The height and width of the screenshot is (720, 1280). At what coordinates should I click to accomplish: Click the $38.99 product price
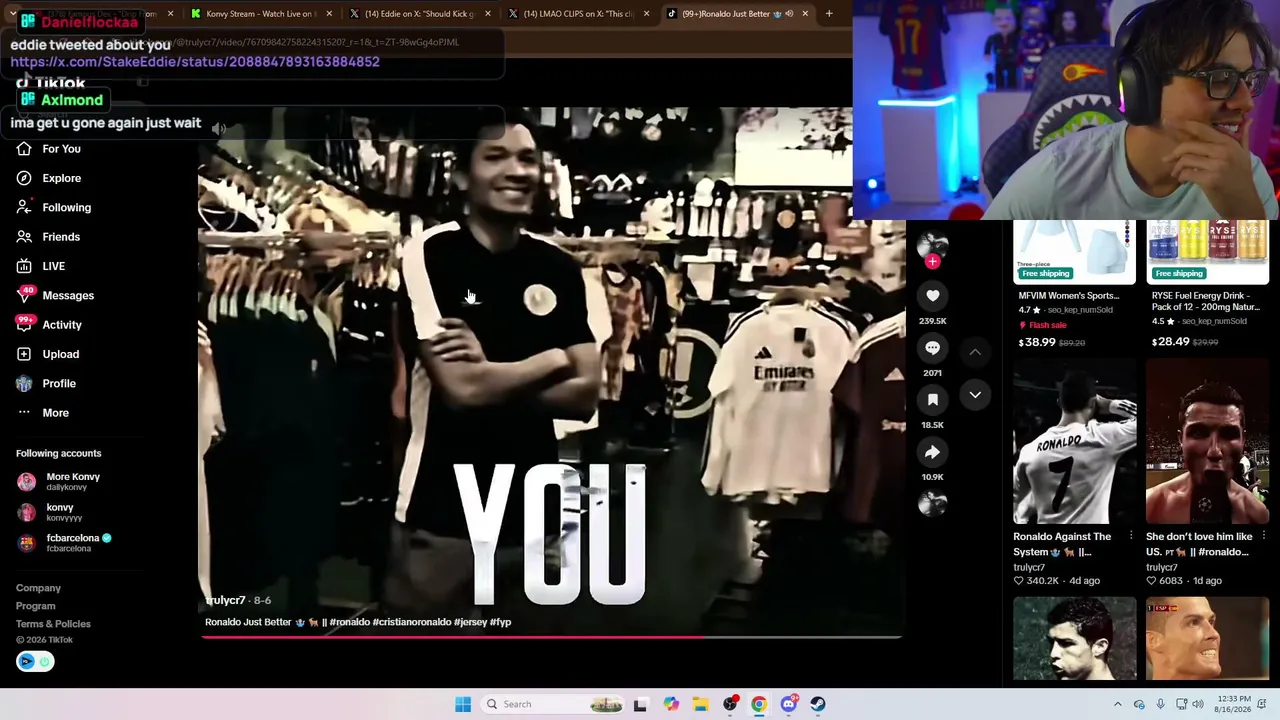tap(1037, 342)
